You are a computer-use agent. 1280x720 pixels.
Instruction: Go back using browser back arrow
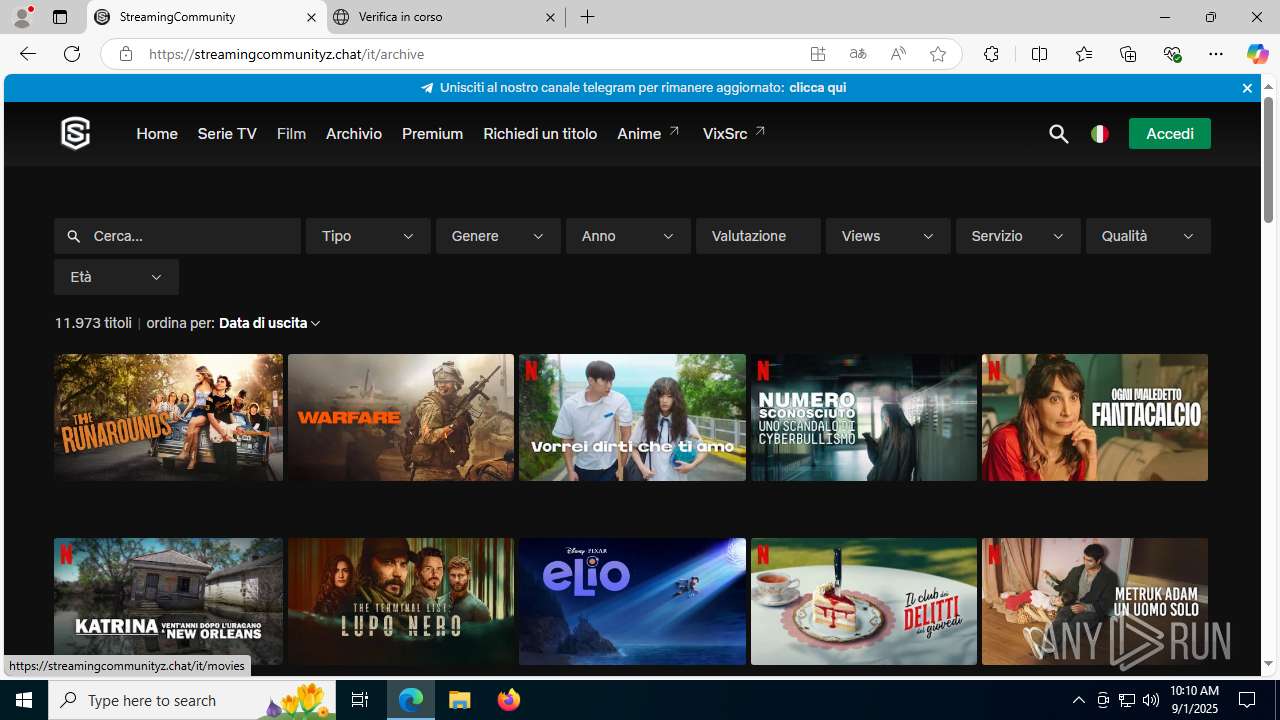(x=27, y=54)
